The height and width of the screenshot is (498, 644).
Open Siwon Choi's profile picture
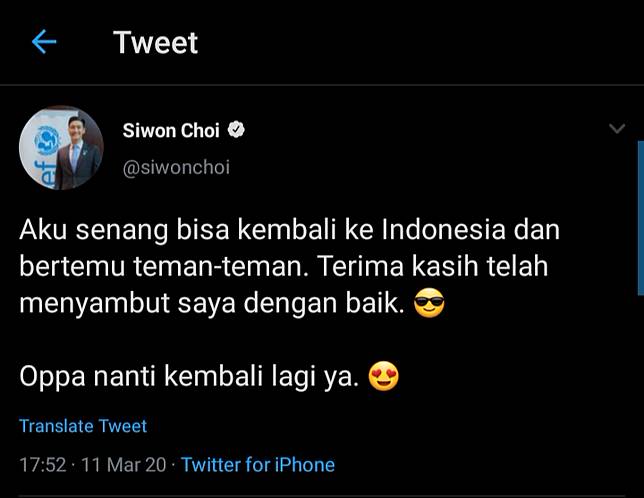click(x=61, y=148)
